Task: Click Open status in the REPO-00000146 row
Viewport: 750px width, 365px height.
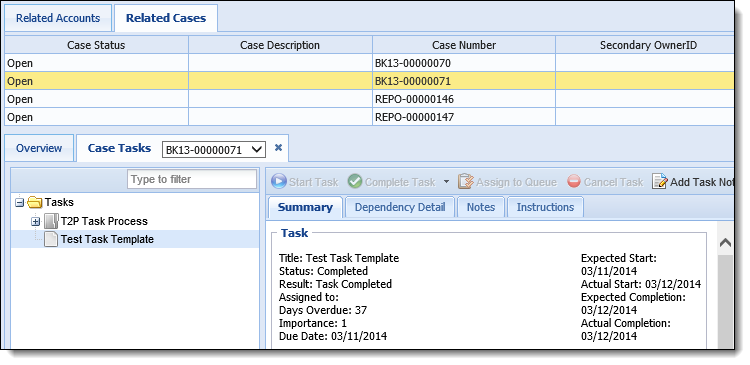Action: [x=20, y=100]
